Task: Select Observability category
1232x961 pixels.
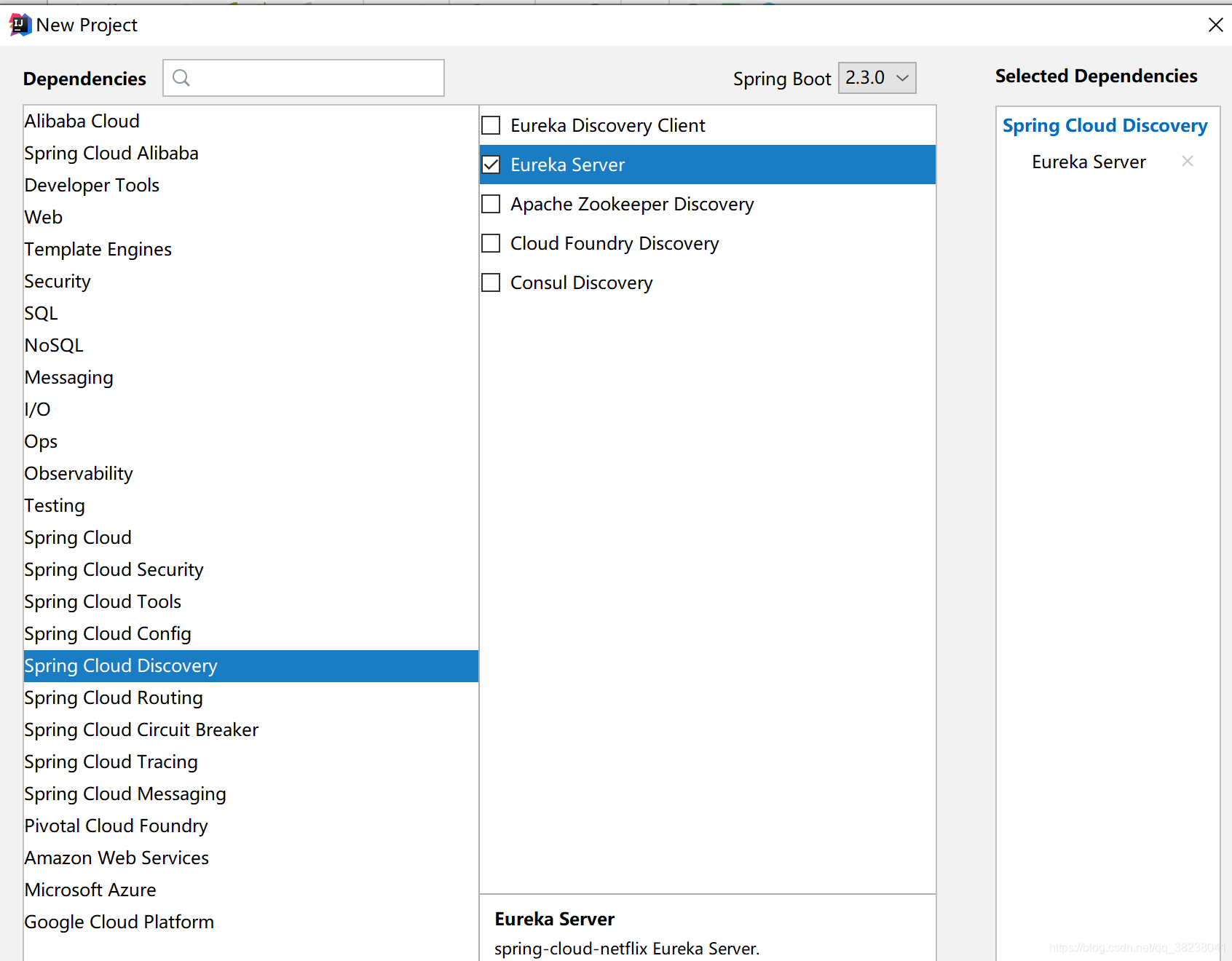Action: 250,473
